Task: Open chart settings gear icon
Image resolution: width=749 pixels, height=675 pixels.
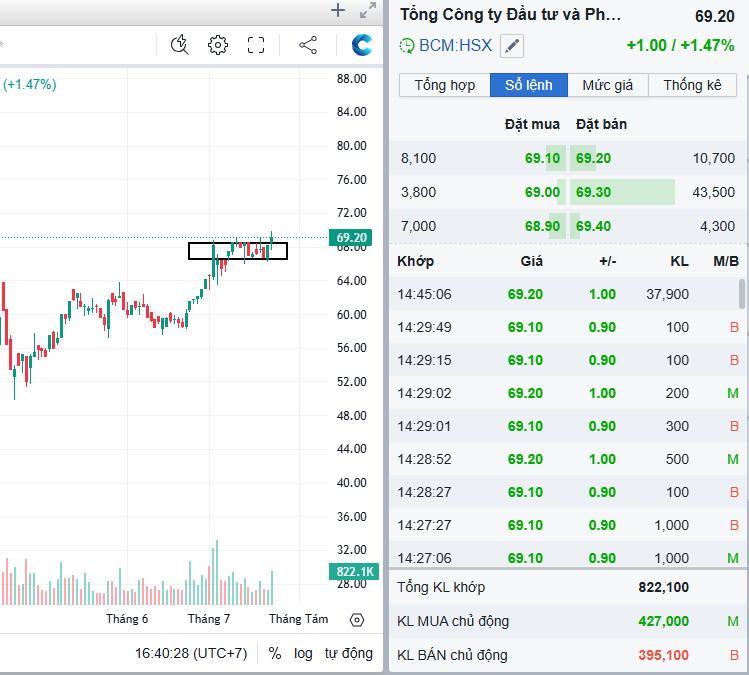Action: click(x=218, y=45)
